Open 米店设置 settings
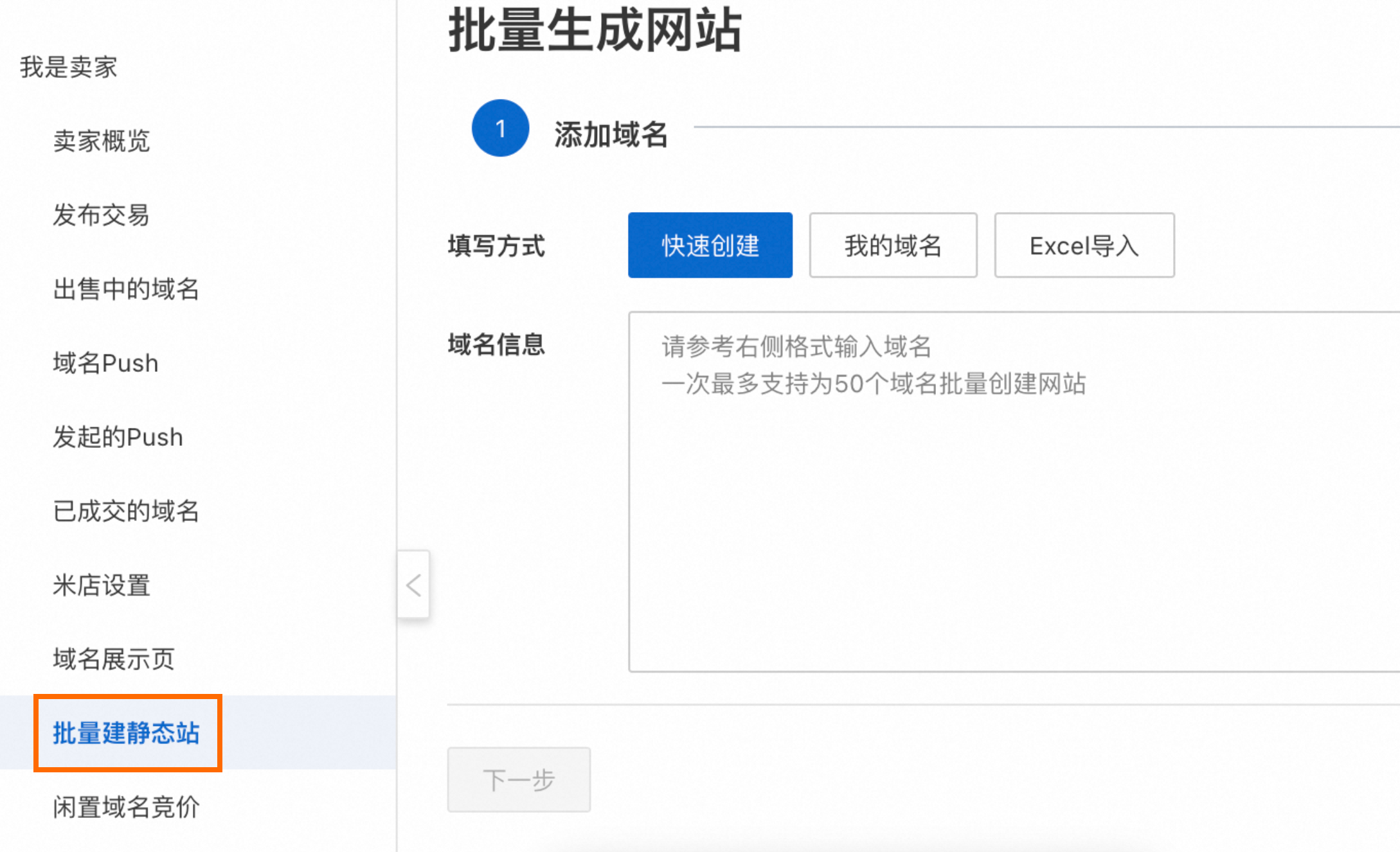The height and width of the screenshot is (852, 1400). (101, 585)
